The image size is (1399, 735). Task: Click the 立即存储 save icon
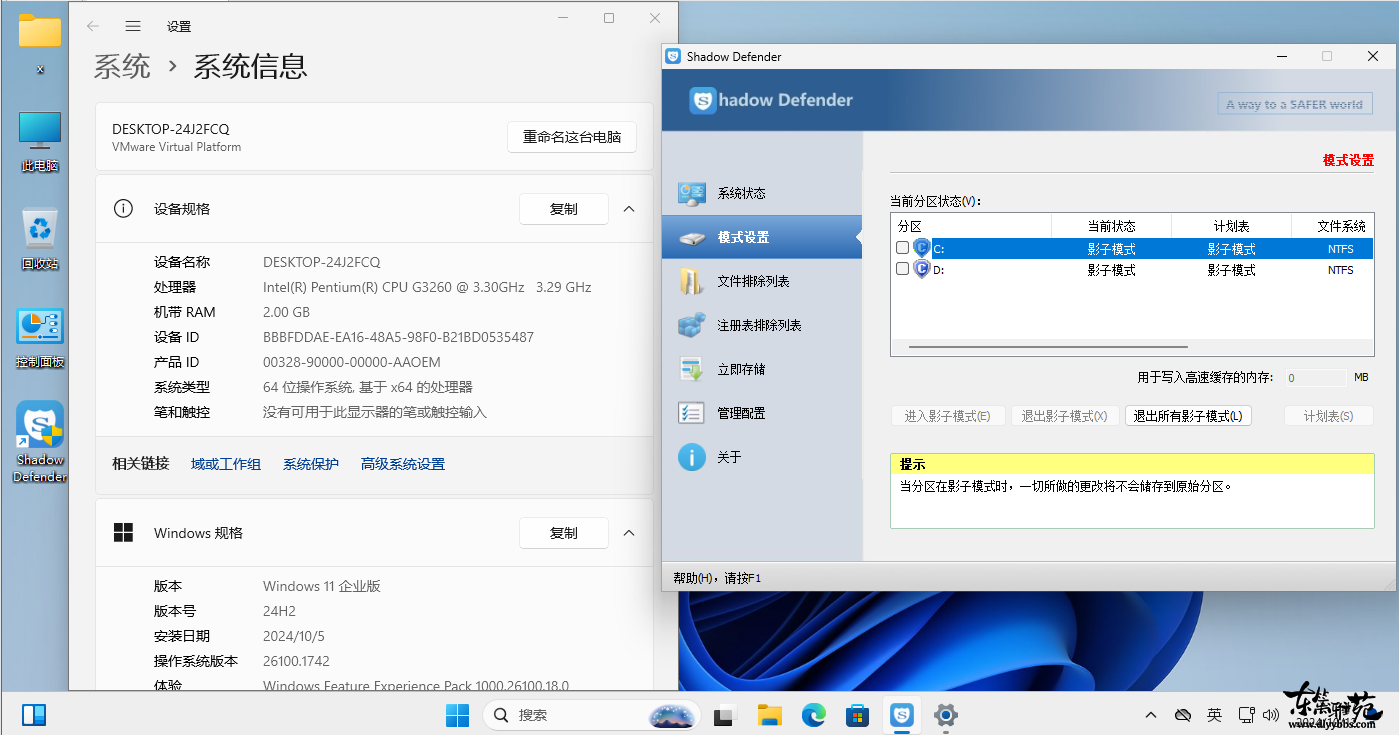click(692, 369)
